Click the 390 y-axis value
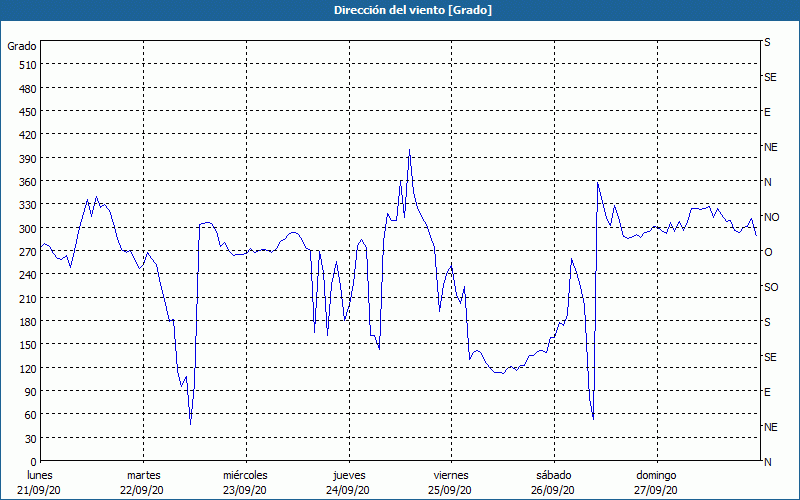This screenshot has height=500, width=800. [x=28, y=159]
